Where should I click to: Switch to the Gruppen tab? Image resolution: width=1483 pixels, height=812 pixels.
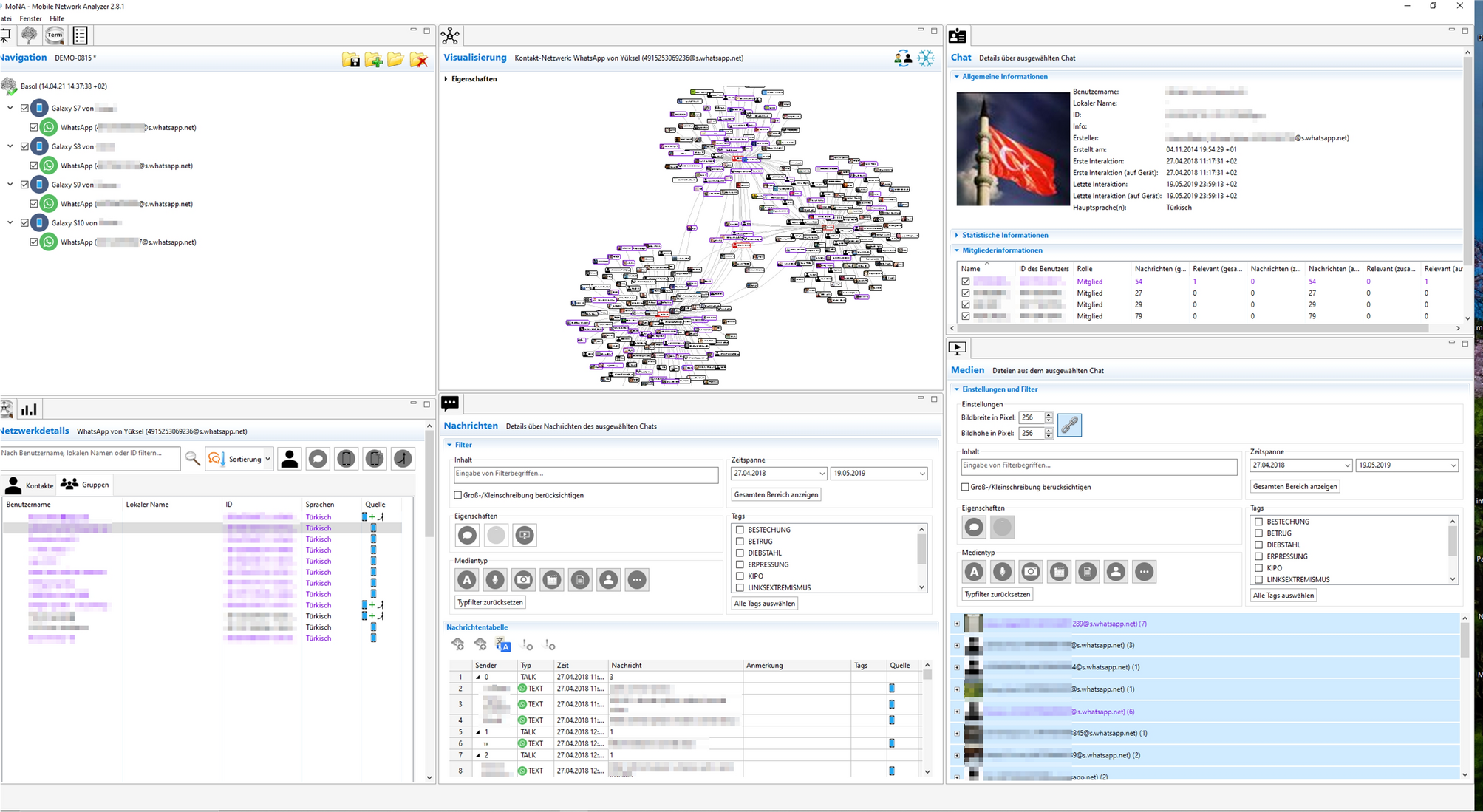(x=86, y=485)
